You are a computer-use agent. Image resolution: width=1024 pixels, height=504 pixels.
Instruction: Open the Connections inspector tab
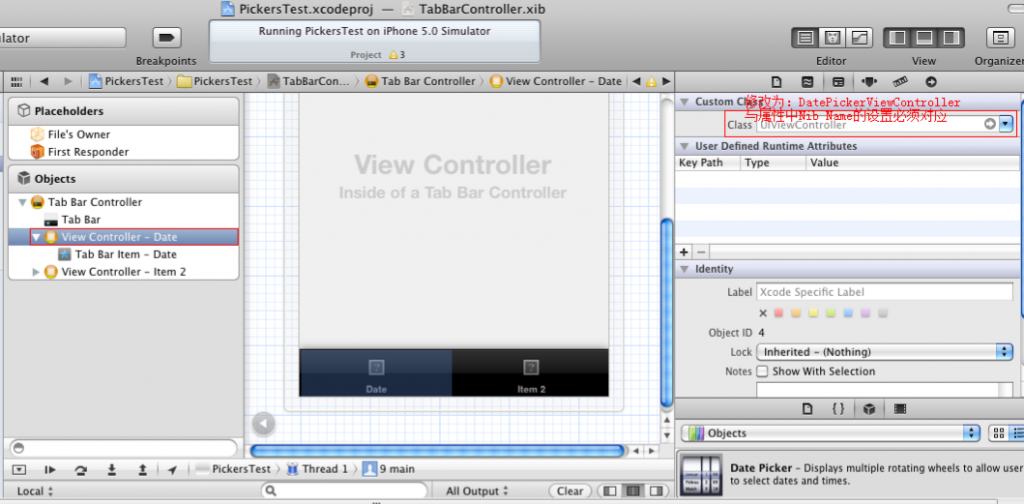coord(931,82)
